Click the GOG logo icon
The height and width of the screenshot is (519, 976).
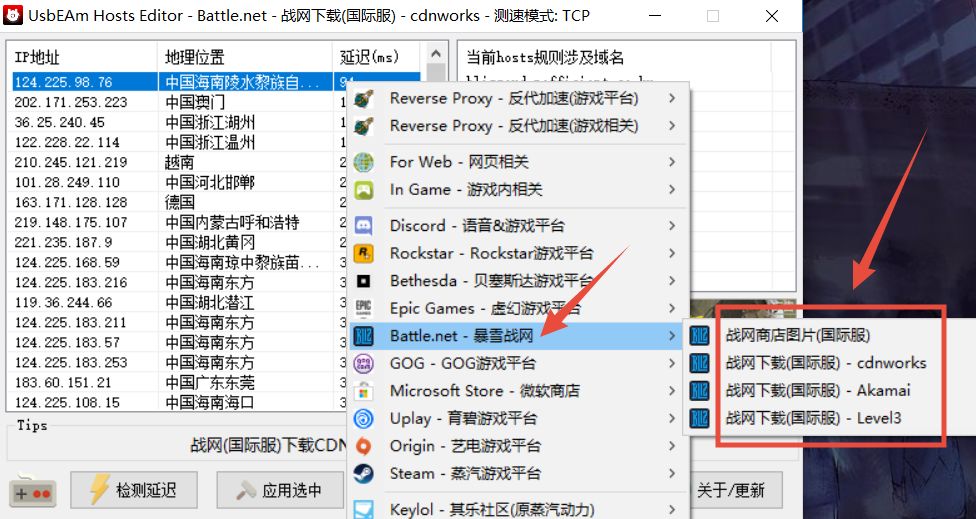tap(364, 363)
